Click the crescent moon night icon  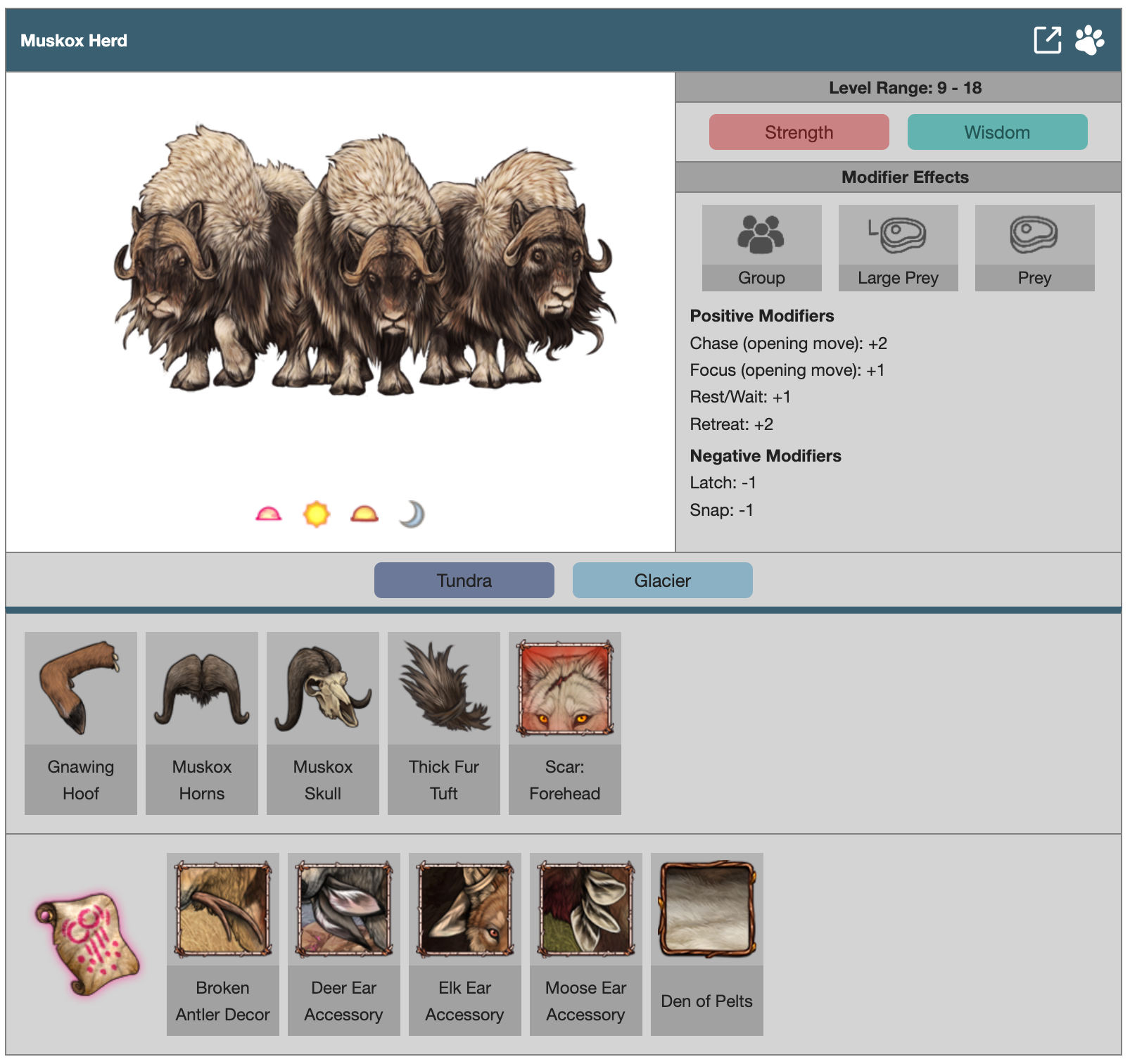tap(412, 514)
